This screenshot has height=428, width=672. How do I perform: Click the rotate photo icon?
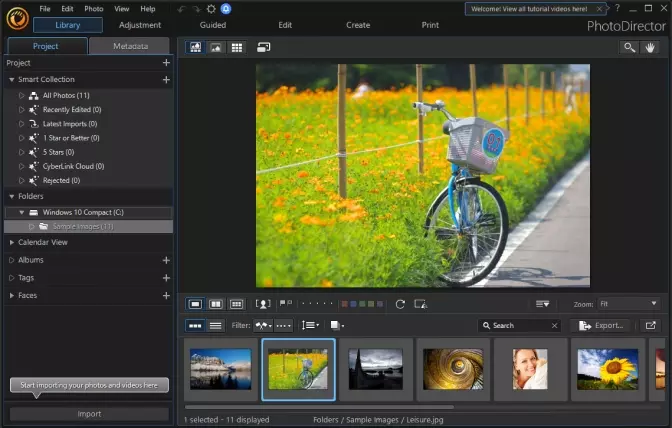click(x=400, y=304)
